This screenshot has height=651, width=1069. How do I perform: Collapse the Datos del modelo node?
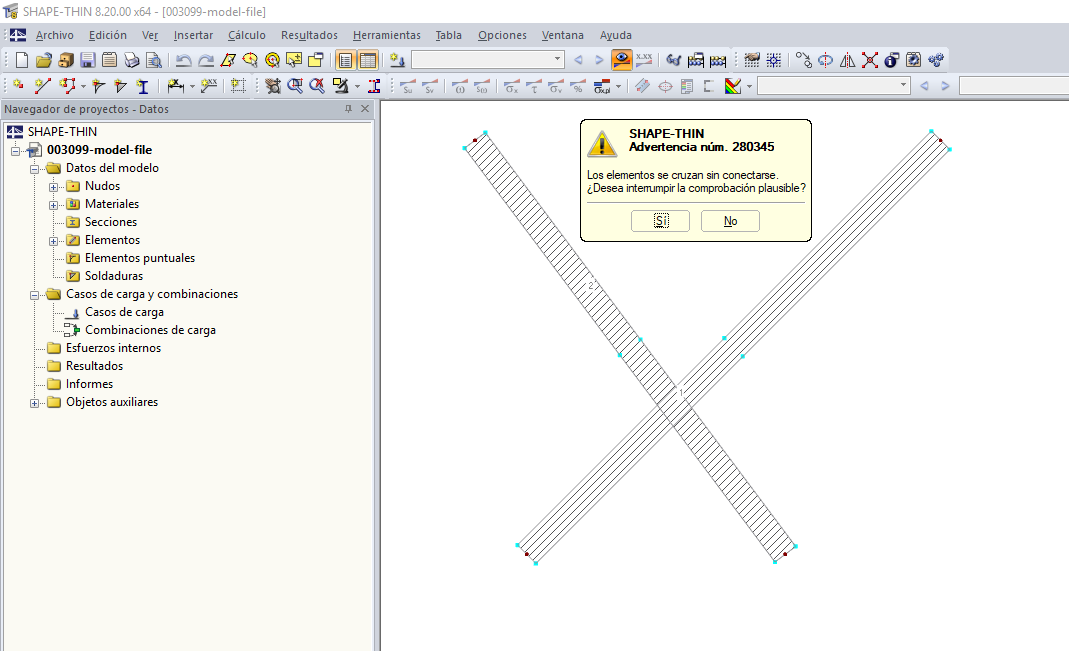[x=34, y=168]
